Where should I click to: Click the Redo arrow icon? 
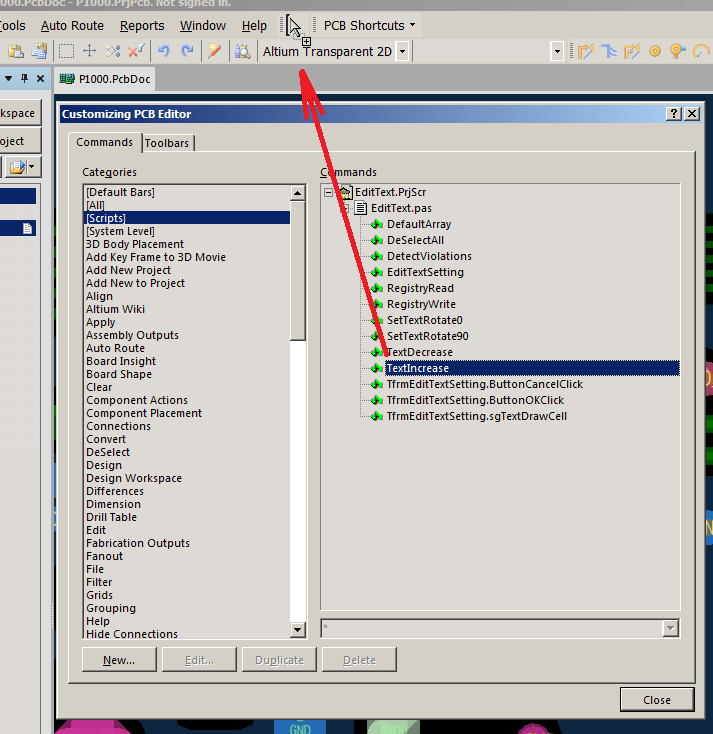click(187, 51)
